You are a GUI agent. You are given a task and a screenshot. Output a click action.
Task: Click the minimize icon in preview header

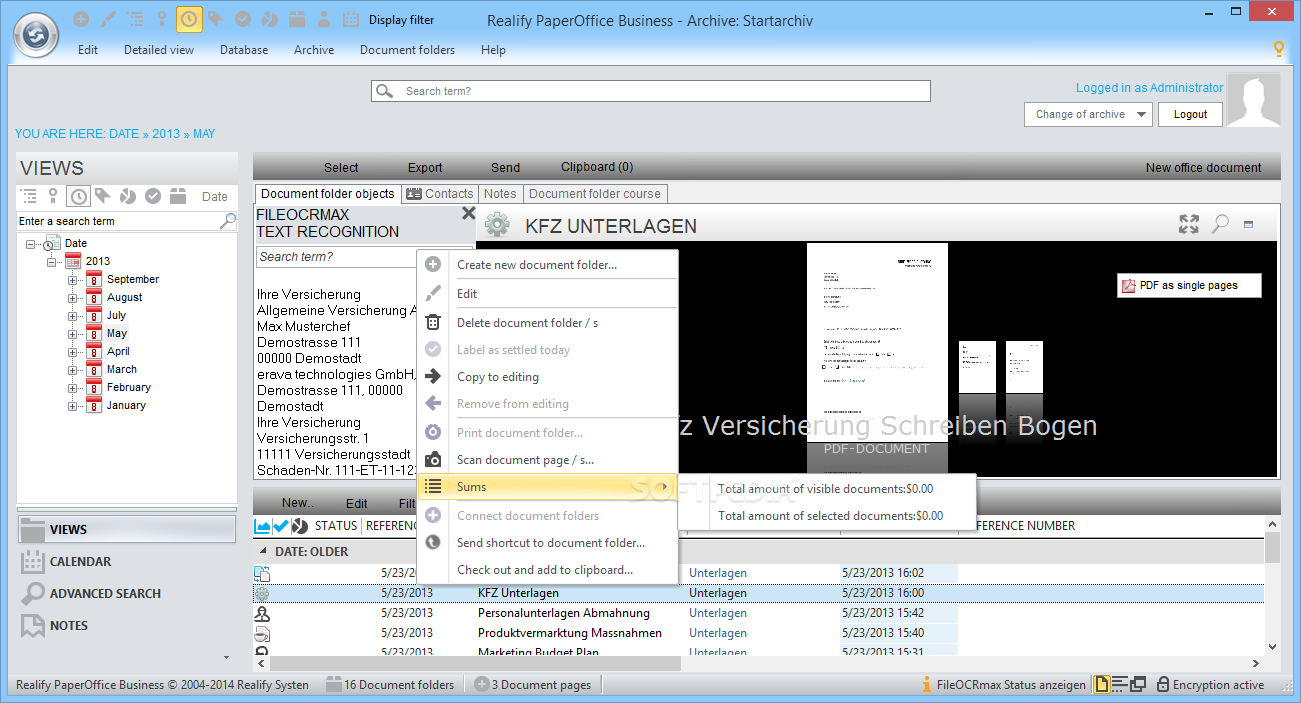coord(1249,225)
